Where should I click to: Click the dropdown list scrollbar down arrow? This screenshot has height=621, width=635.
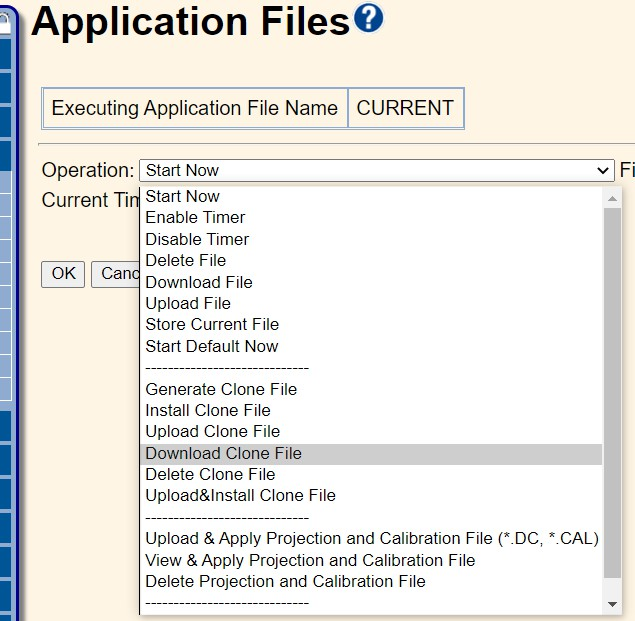(x=612, y=604)
